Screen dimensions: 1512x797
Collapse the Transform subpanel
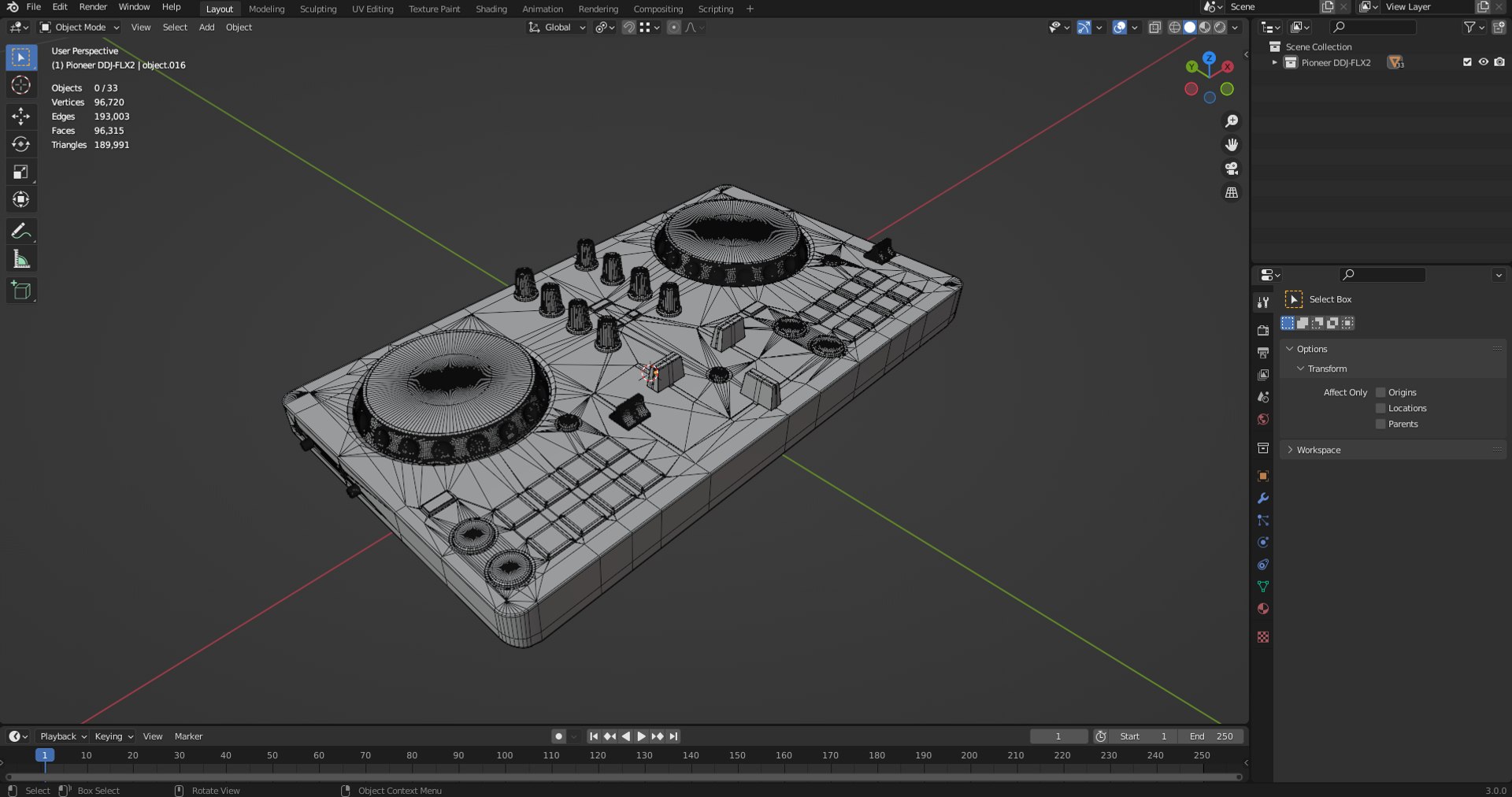coord(1300,369)
